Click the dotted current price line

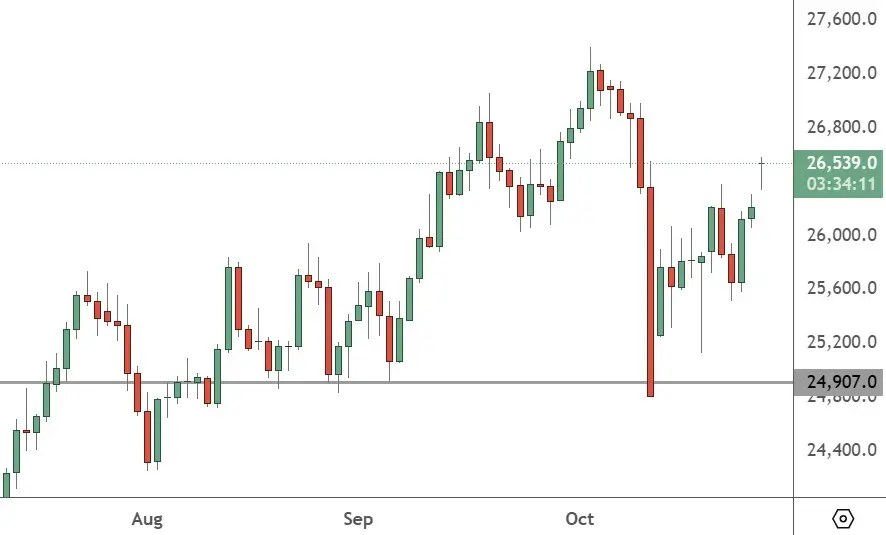pyautogui.click(x=300, y=163)
